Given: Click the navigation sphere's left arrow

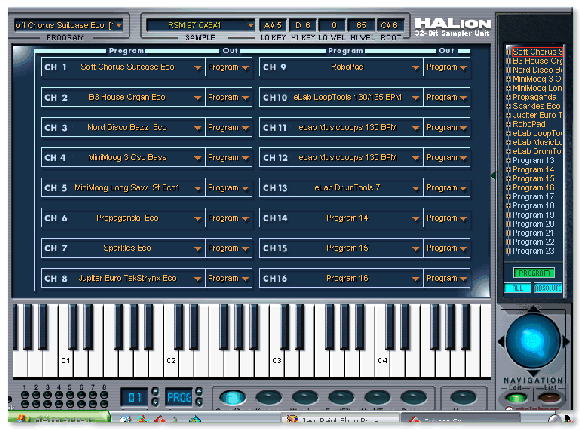Looking at the screenshot, I should click(x=500, y=341).
